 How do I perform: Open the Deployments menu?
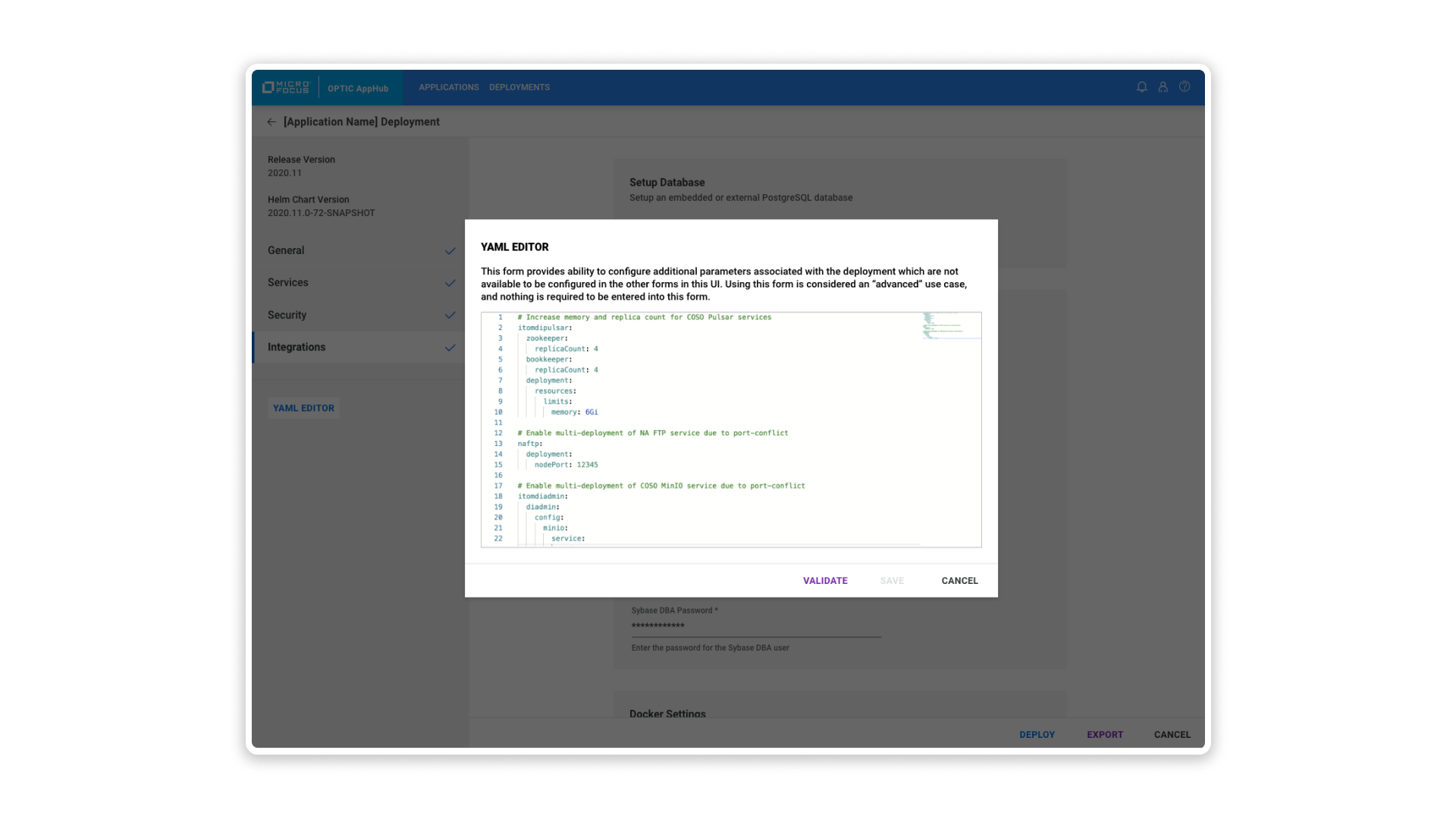point(519,88)
